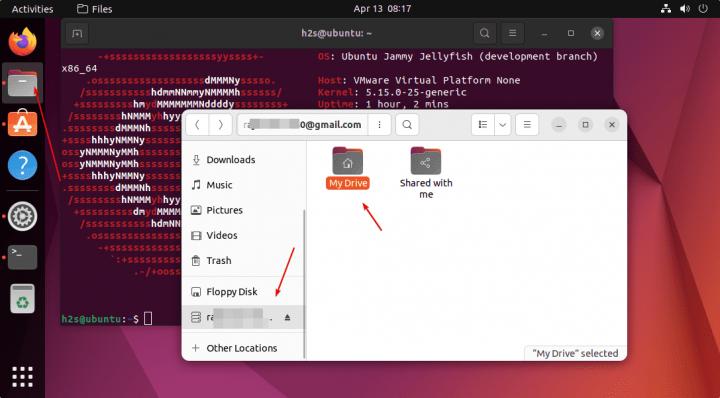
Task: Close the Terminal window
Action: point(597,33)
